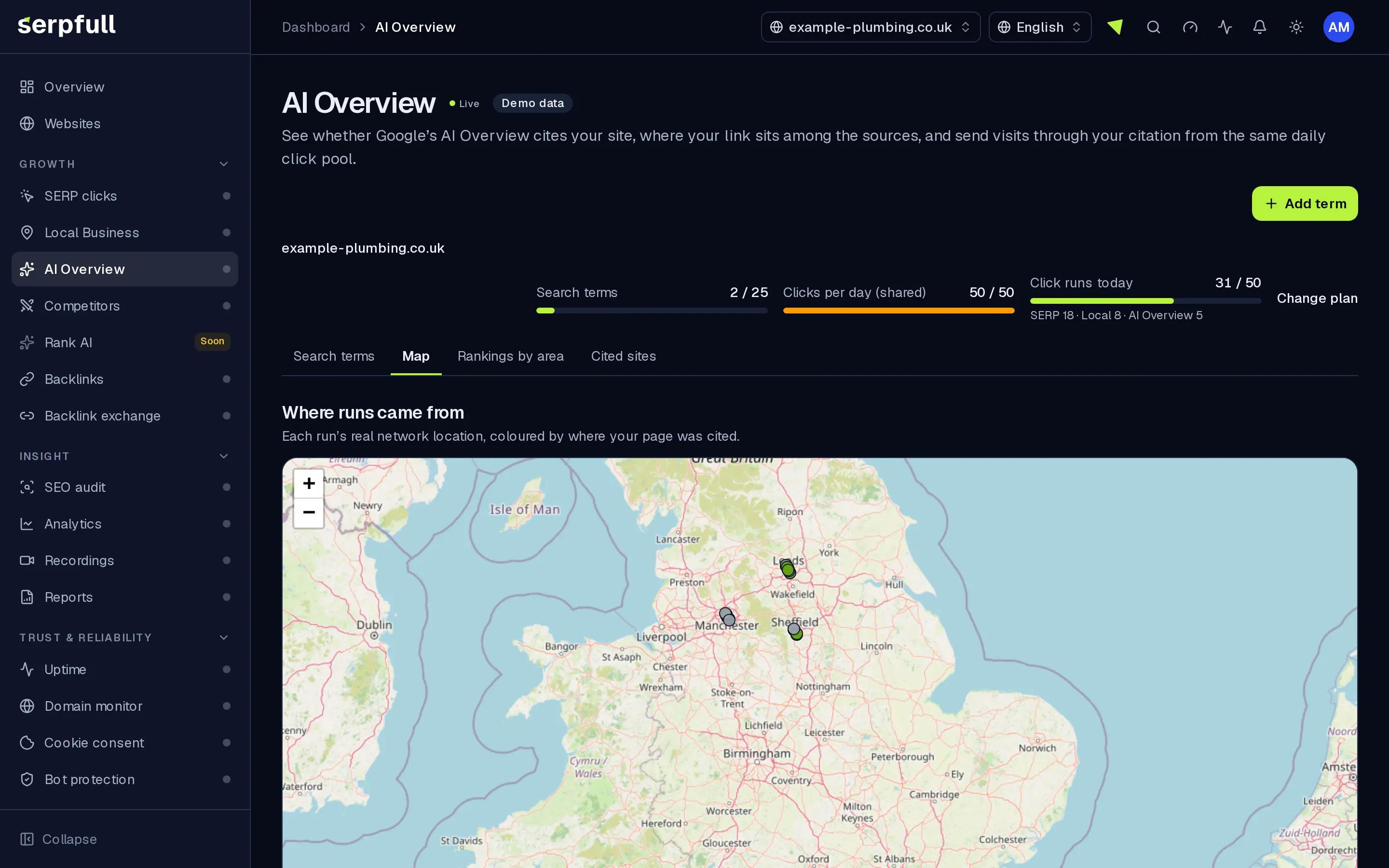Collapse the TRUST & RELIABILITY section

[x=224, y=638]
